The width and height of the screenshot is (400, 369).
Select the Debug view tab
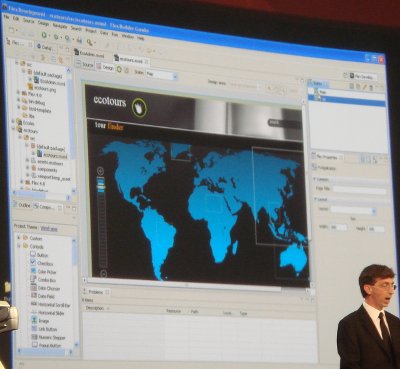[x=46, y=47]
